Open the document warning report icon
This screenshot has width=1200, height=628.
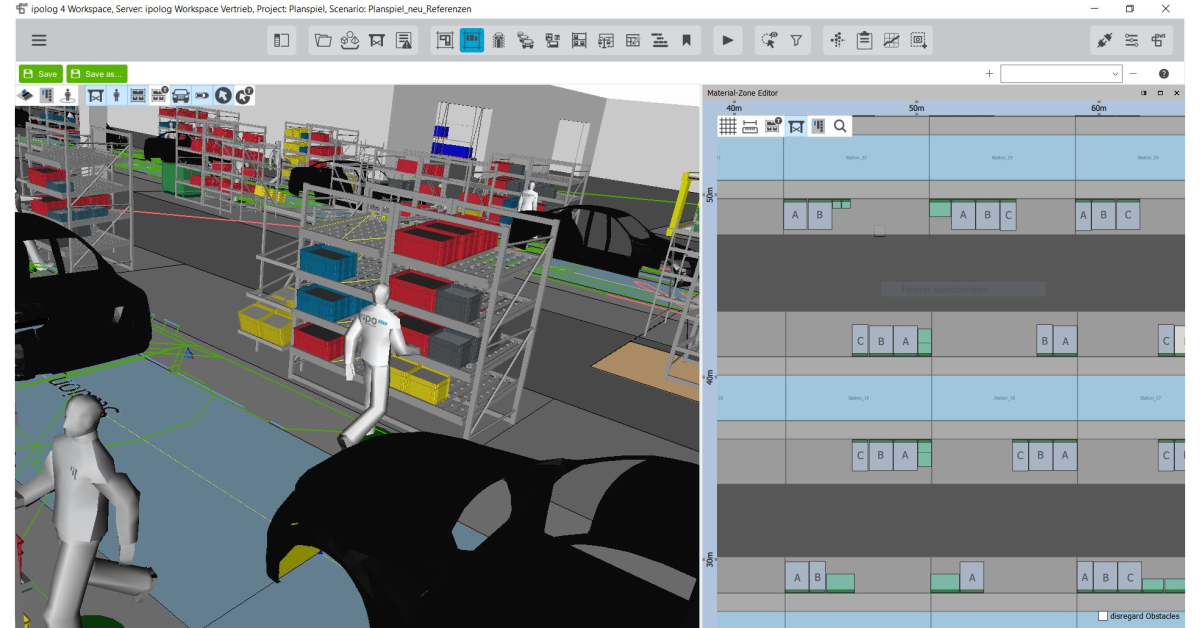(404, 41)
